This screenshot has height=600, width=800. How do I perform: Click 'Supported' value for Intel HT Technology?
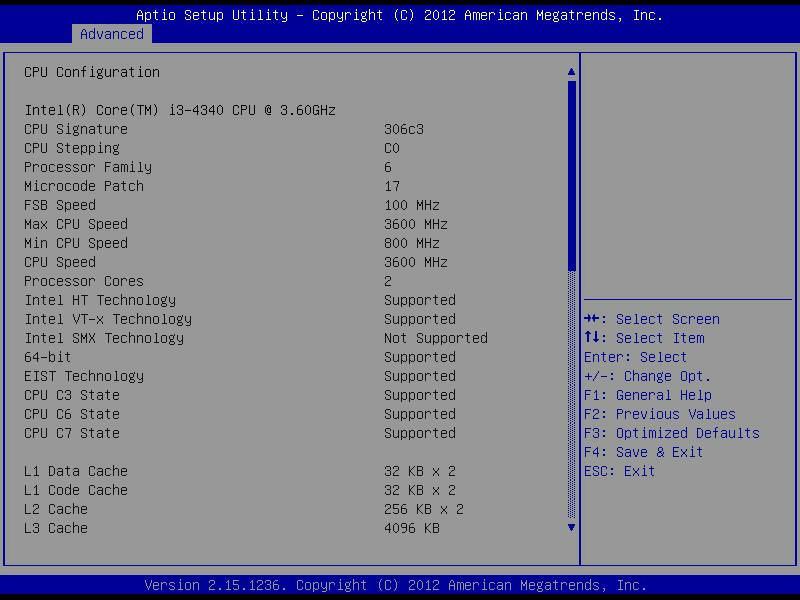pyautogui.click(x=420, y=300)
